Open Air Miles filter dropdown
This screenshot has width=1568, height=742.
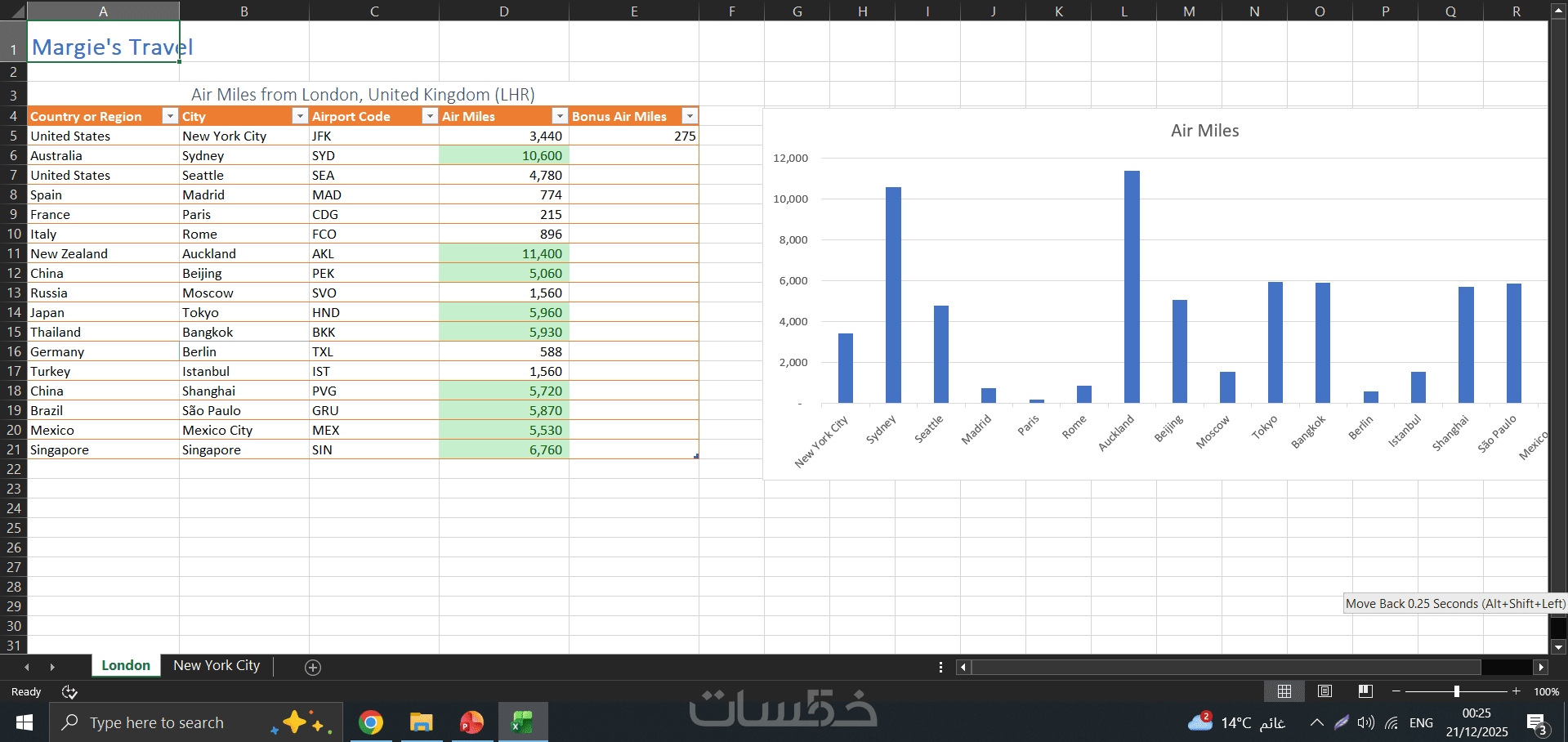click(560, 116)
